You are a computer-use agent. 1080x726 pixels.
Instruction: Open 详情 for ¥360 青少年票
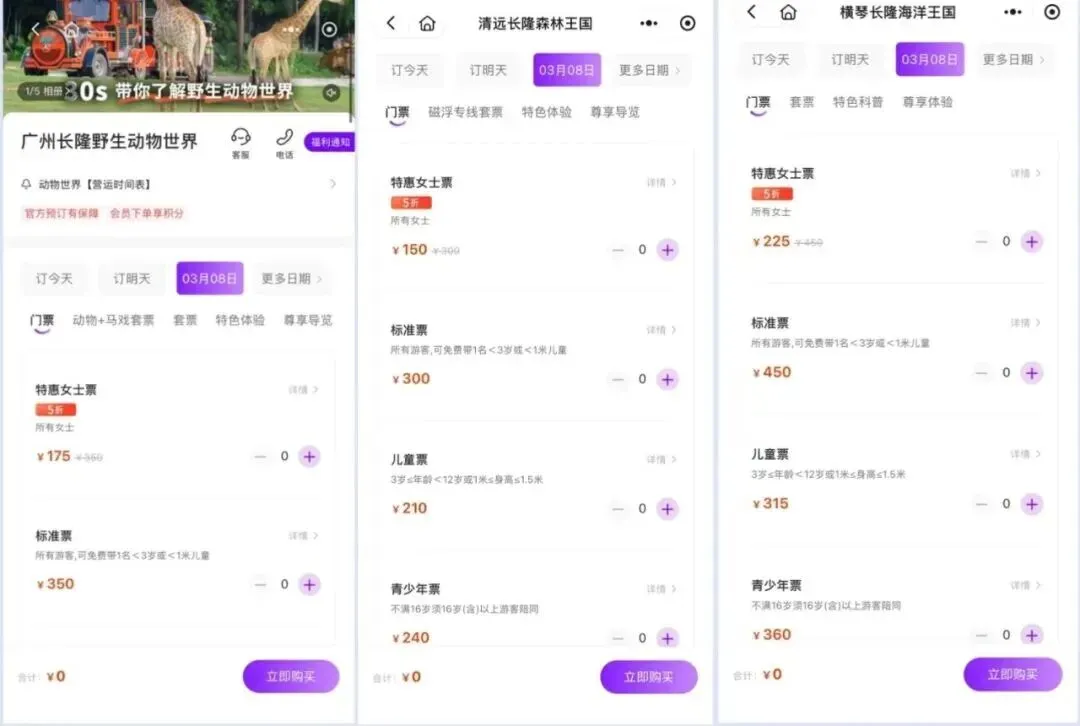(x=1025, y=585)
